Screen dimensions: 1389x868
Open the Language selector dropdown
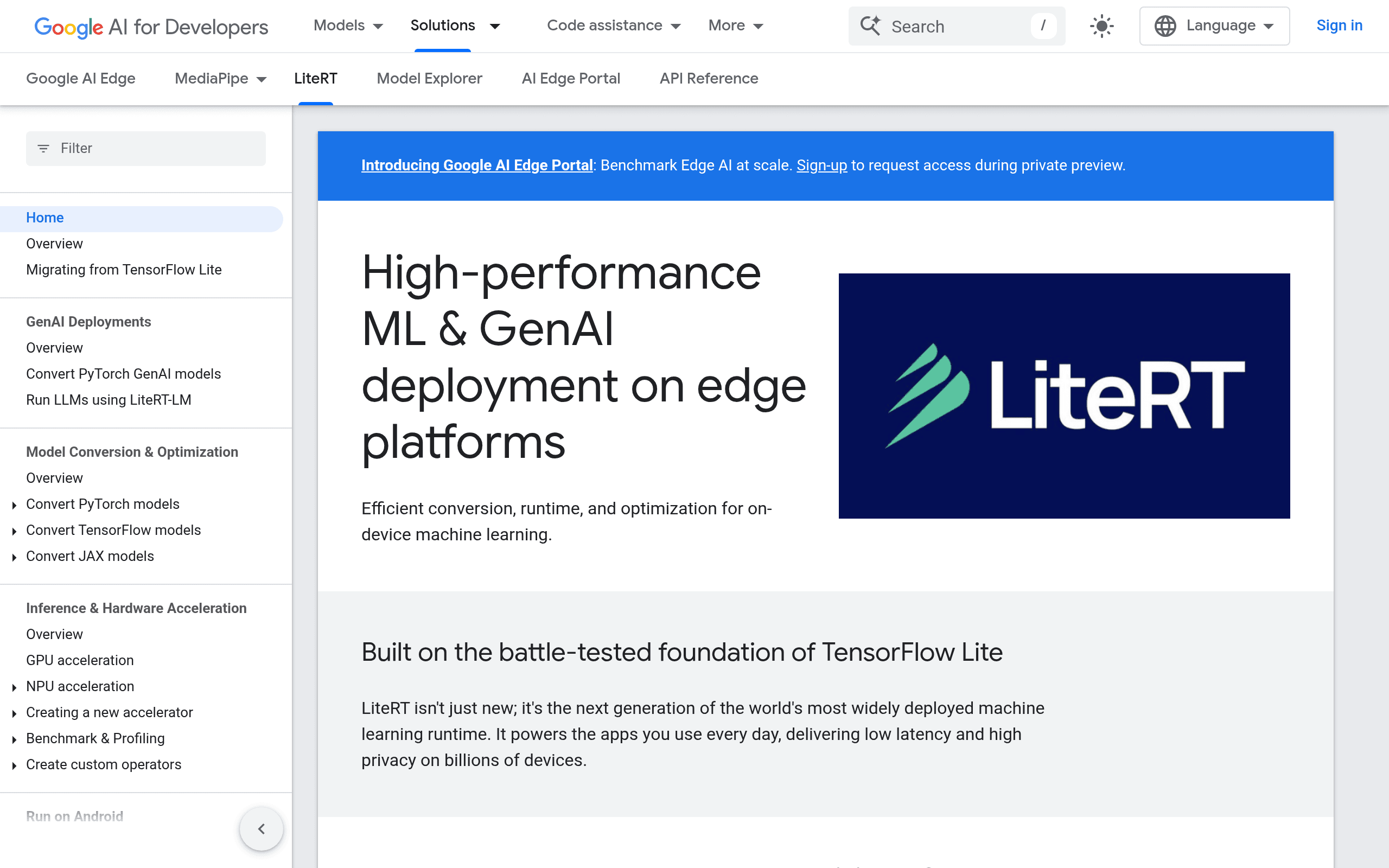(1214, 26)
